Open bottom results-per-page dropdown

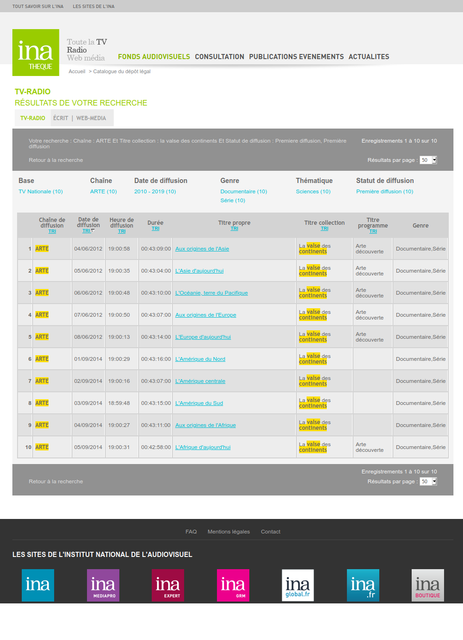click(x=428, y=482)
